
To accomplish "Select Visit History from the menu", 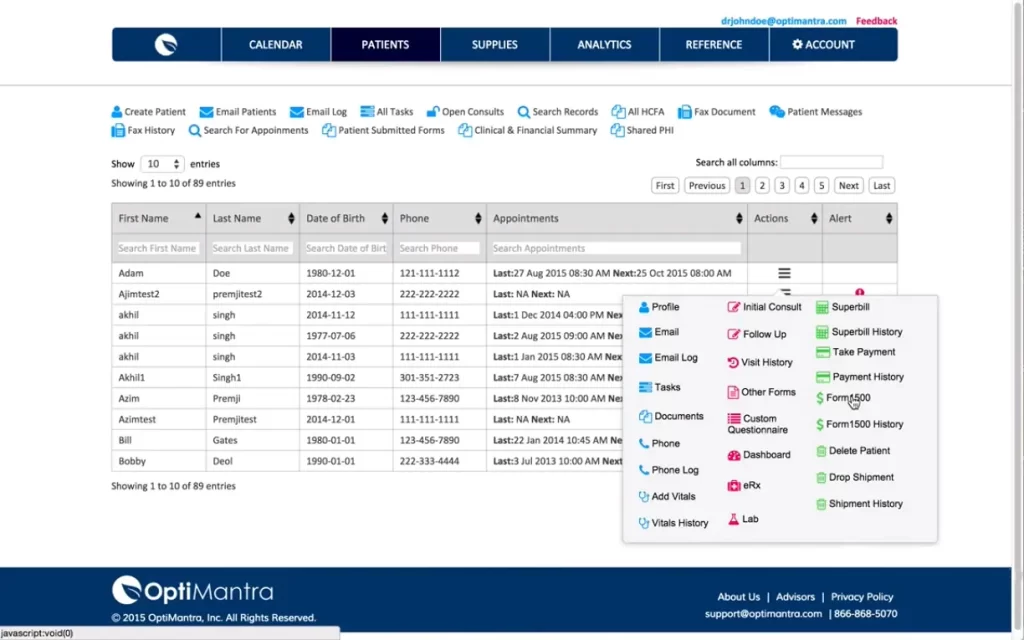I will pyautogui.click(x=760, y=362).
